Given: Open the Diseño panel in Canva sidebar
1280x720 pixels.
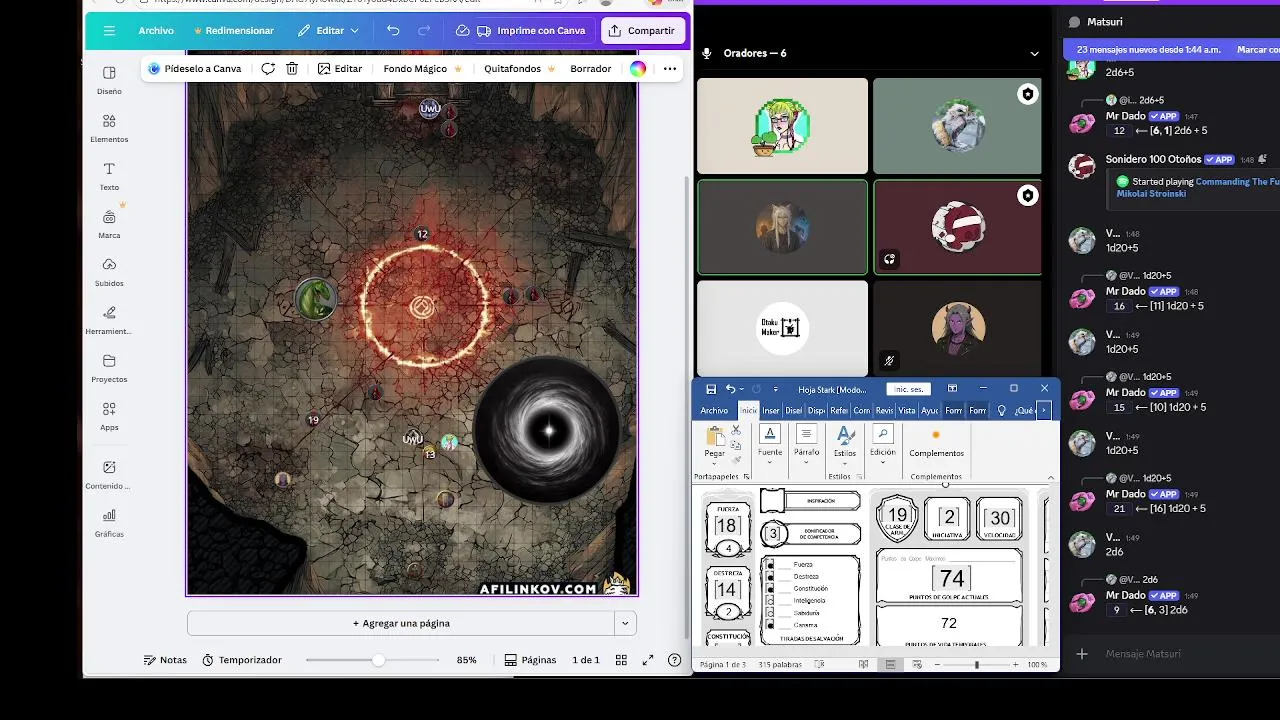Looking at the screenshot, I should [x=109, y=79].
